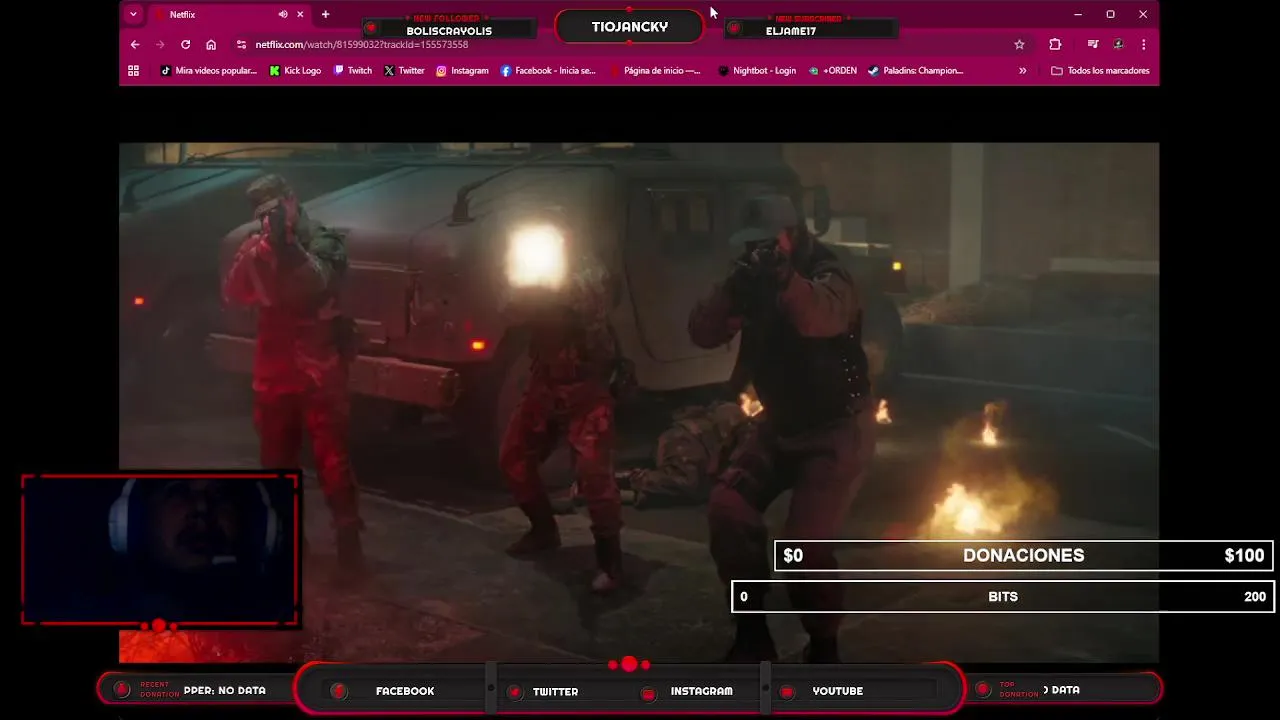
Task: Click the Steam icon for Paladins
Action: point(873,71)
